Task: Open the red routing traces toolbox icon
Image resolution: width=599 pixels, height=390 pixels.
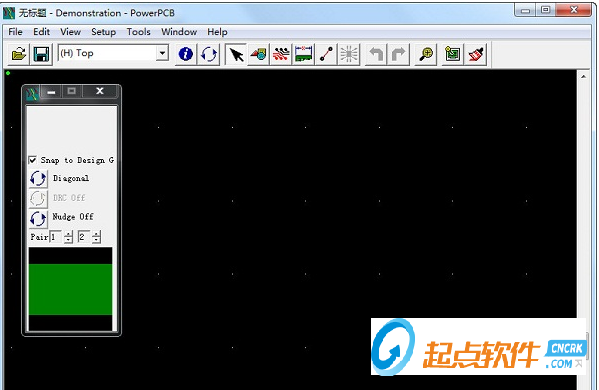Action: coord(281,54)
